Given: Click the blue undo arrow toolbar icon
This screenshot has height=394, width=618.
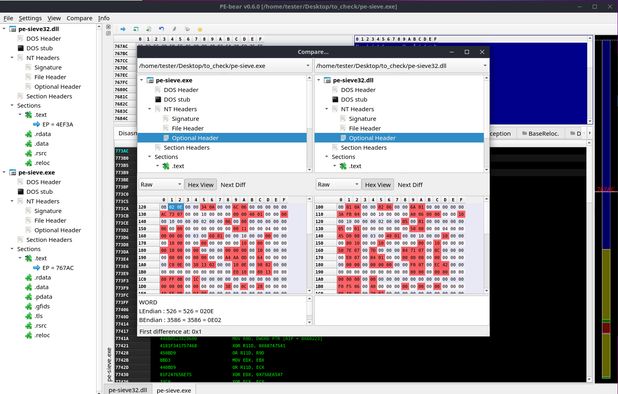Looking at the screenshot, I should [x=161, y=29].
